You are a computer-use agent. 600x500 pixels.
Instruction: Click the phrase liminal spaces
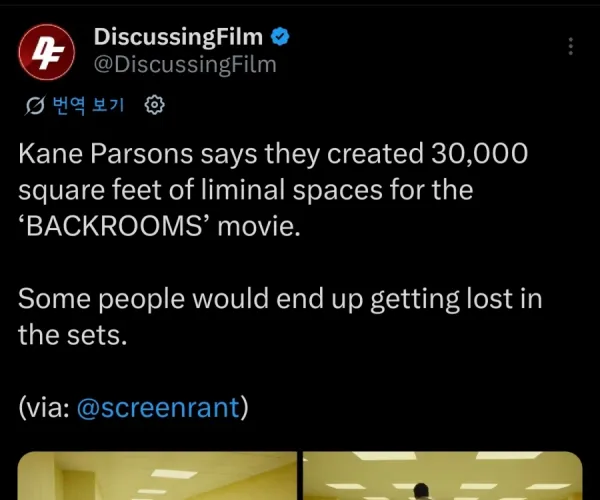292,190
